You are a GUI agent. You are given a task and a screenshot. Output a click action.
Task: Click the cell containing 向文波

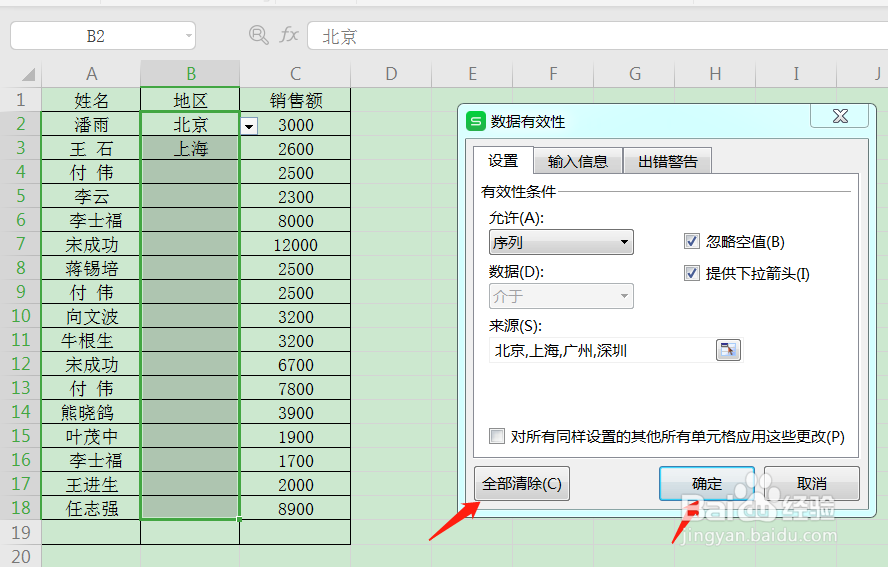click(91, 316)
